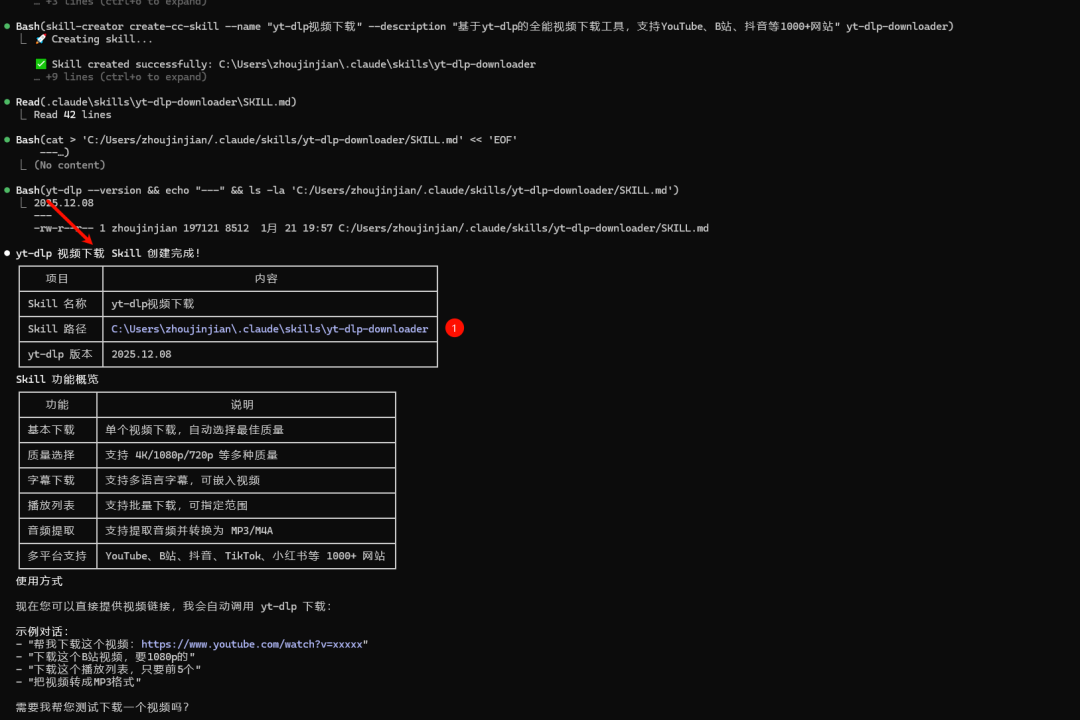This screenshot has height=720, width=1080.
Task: Select the Bash cat > SKILL.md command line
Action: [267, 140]
